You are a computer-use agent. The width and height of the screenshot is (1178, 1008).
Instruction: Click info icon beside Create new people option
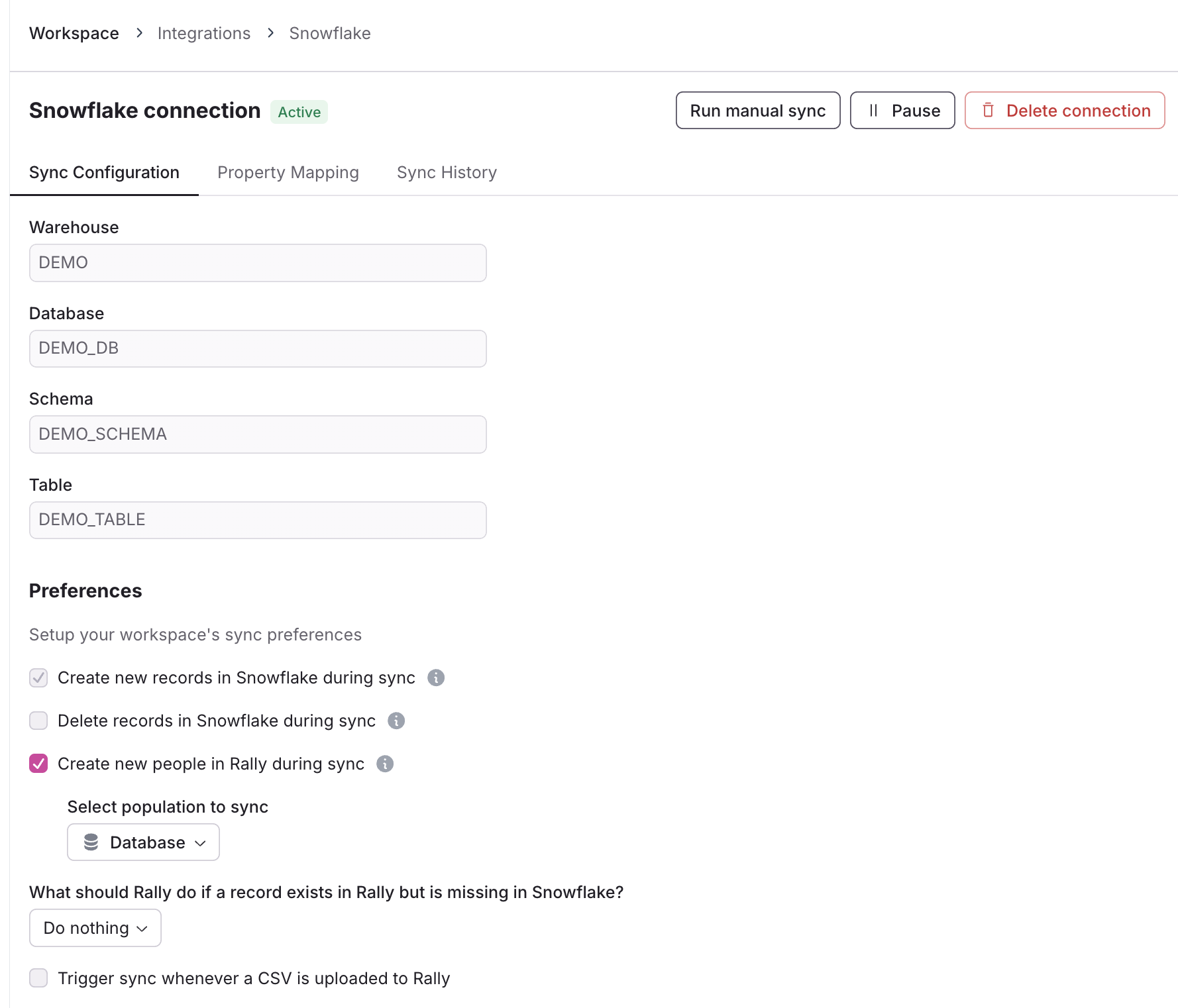pyautogui.click(x=385, y=764)
